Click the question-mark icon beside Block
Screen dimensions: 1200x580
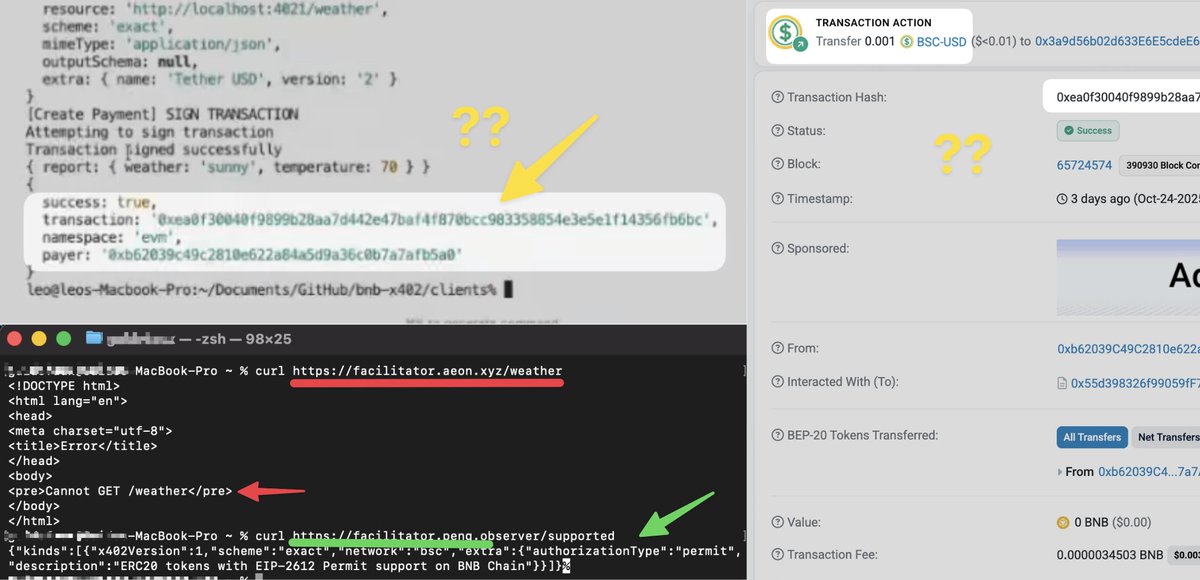[x=778, y=164]
